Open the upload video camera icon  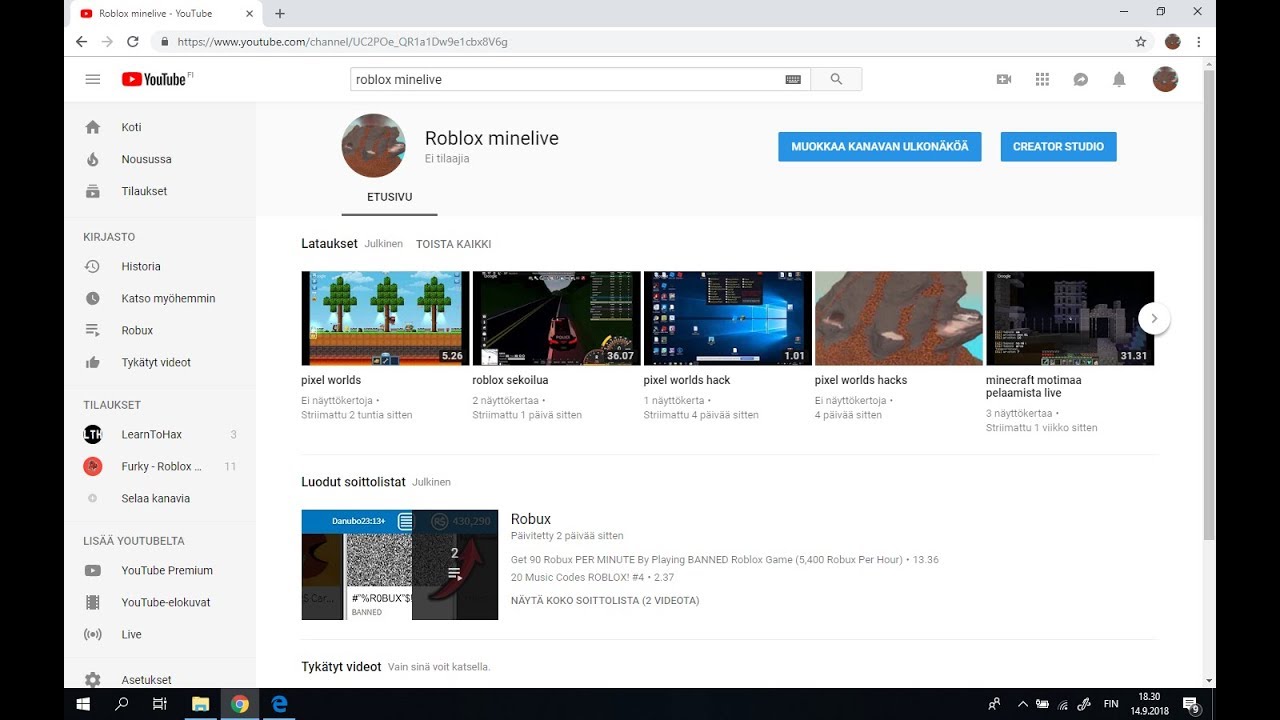(1004, 79)
